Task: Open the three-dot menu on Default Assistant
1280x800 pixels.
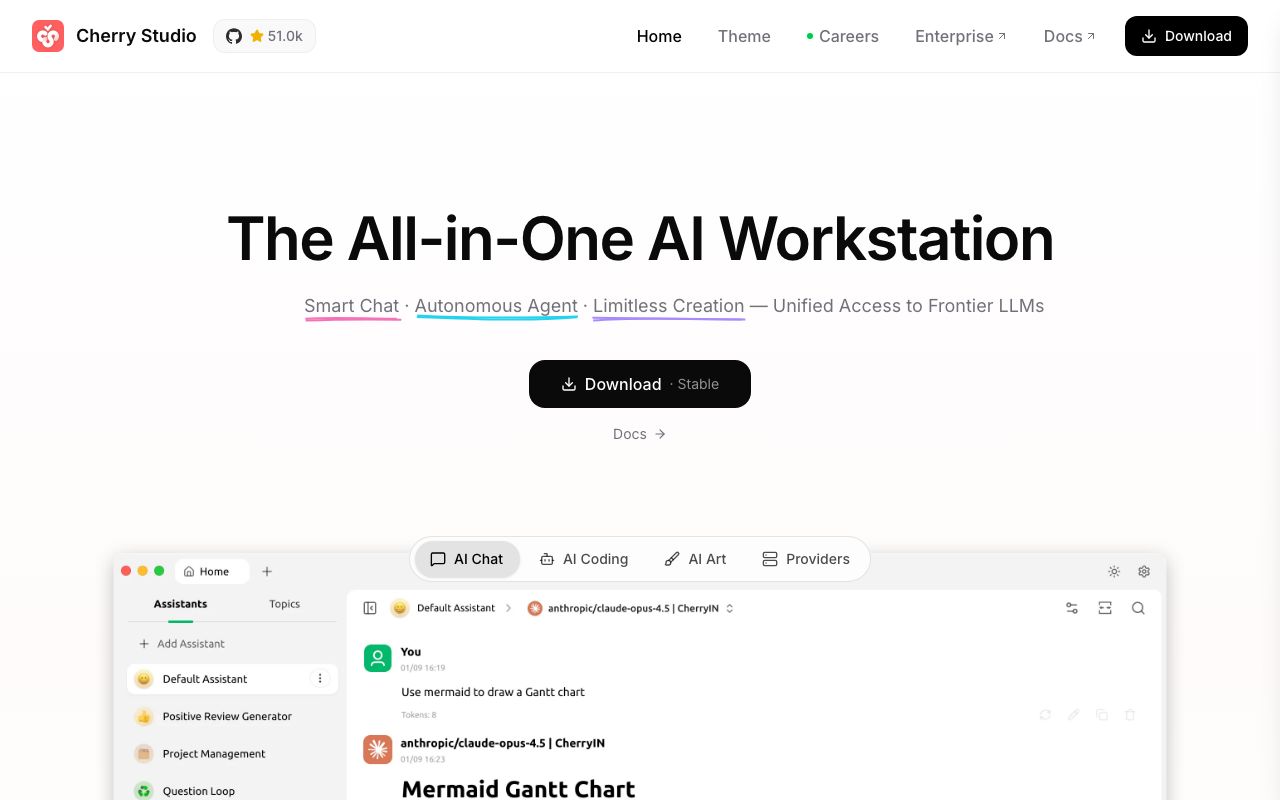Action: (320, 679)
